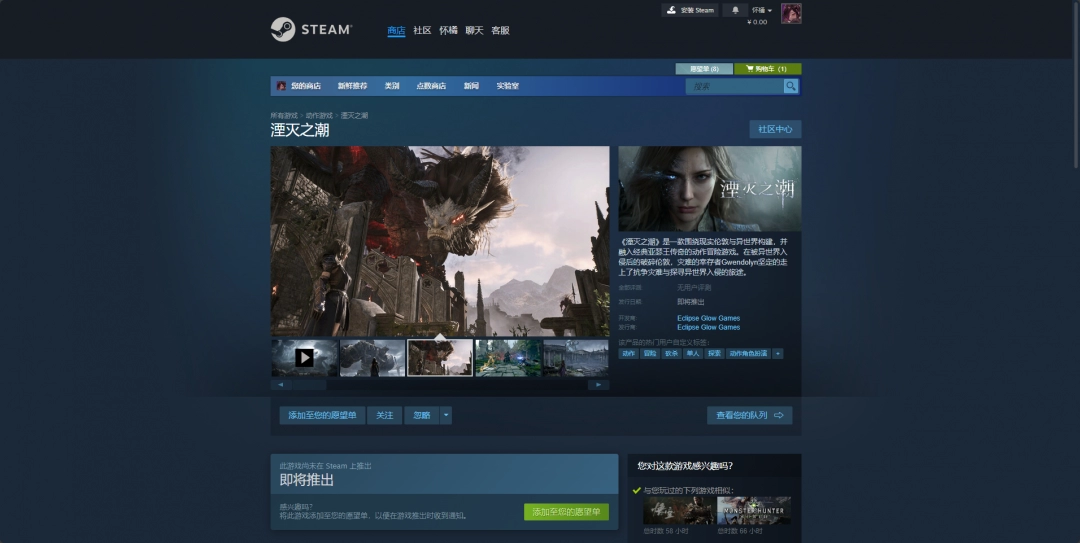This screenshot has width=1080, height=543.
Task: Click the Steam logo in the header
Action: [310, 30]
